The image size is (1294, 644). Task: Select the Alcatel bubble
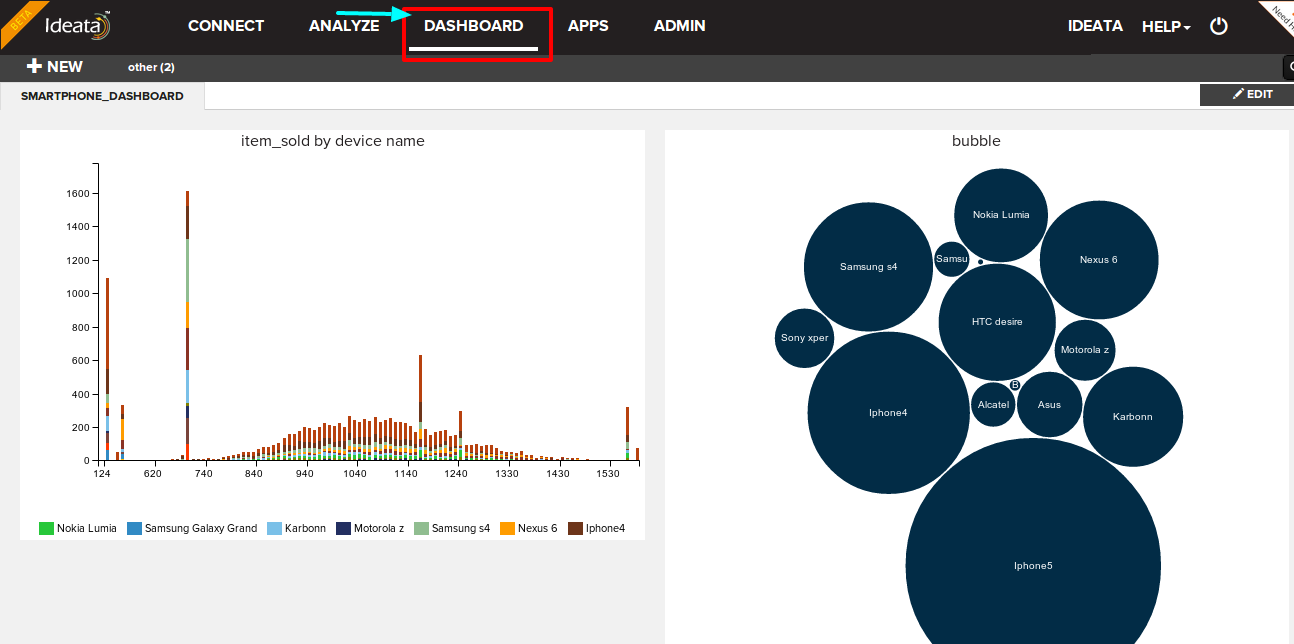tap(993, 405)
